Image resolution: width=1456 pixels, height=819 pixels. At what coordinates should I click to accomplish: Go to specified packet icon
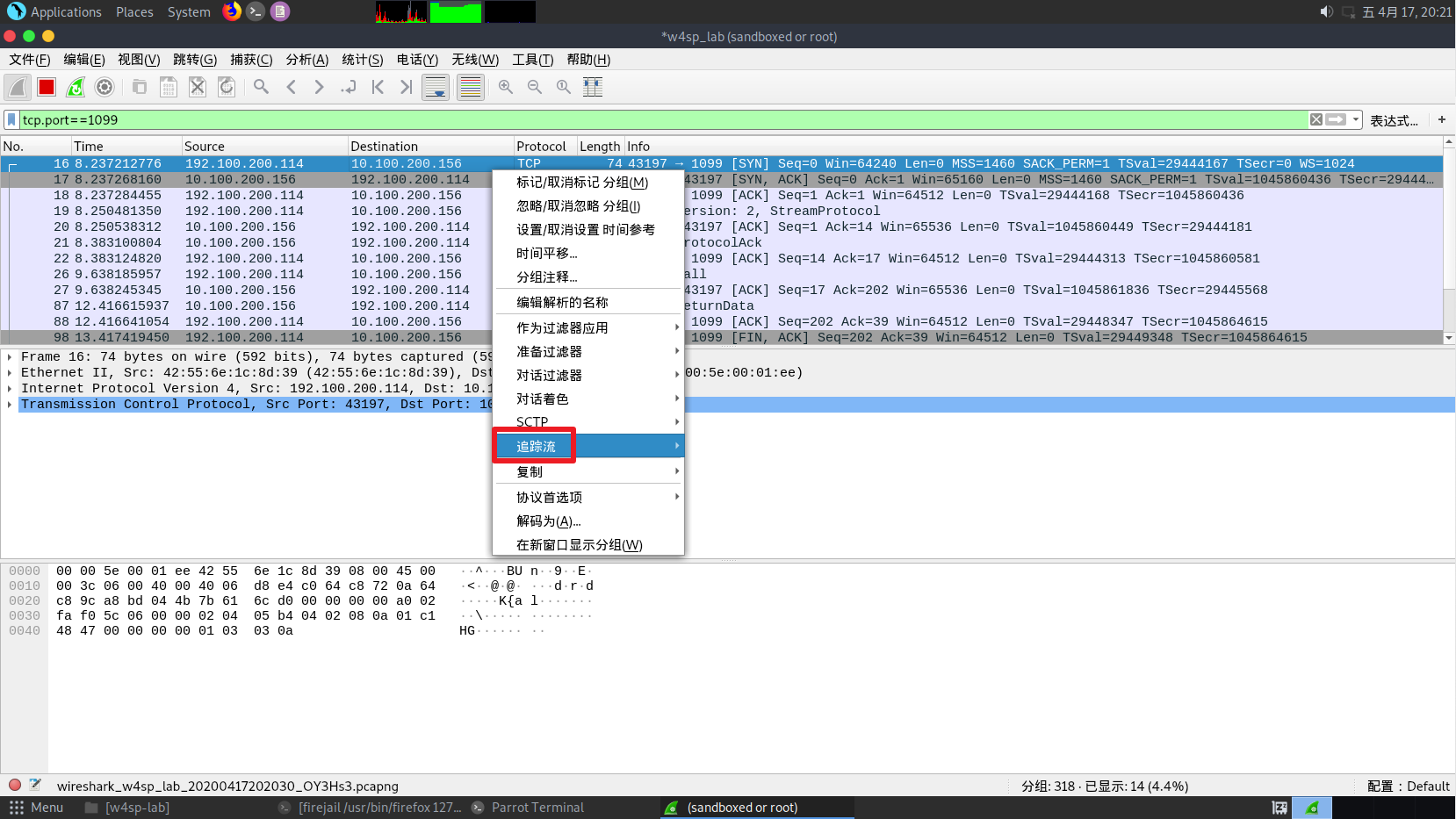(x=349, y=87)
